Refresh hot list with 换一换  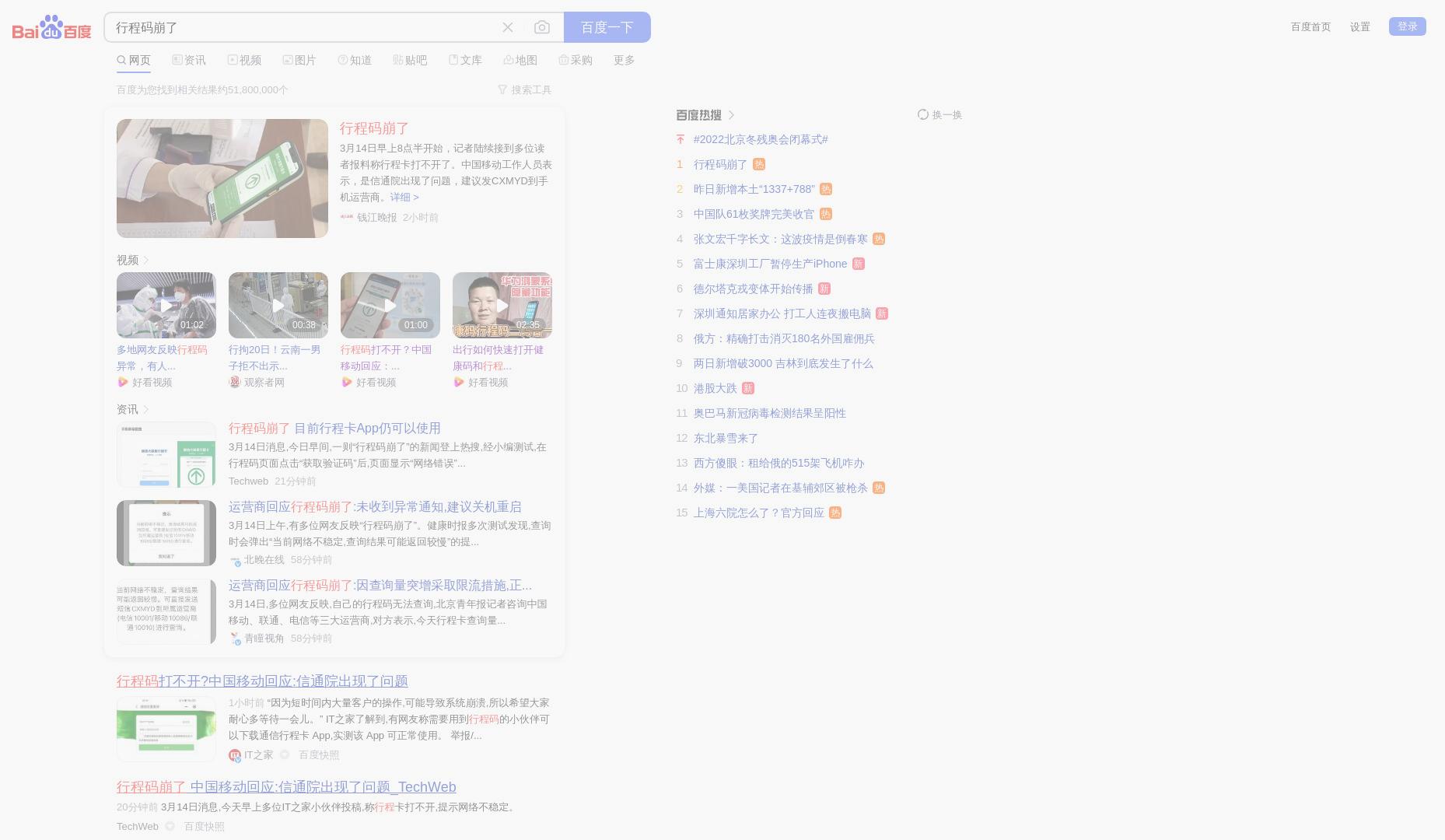pyautogui.click(x=939, y=114)
